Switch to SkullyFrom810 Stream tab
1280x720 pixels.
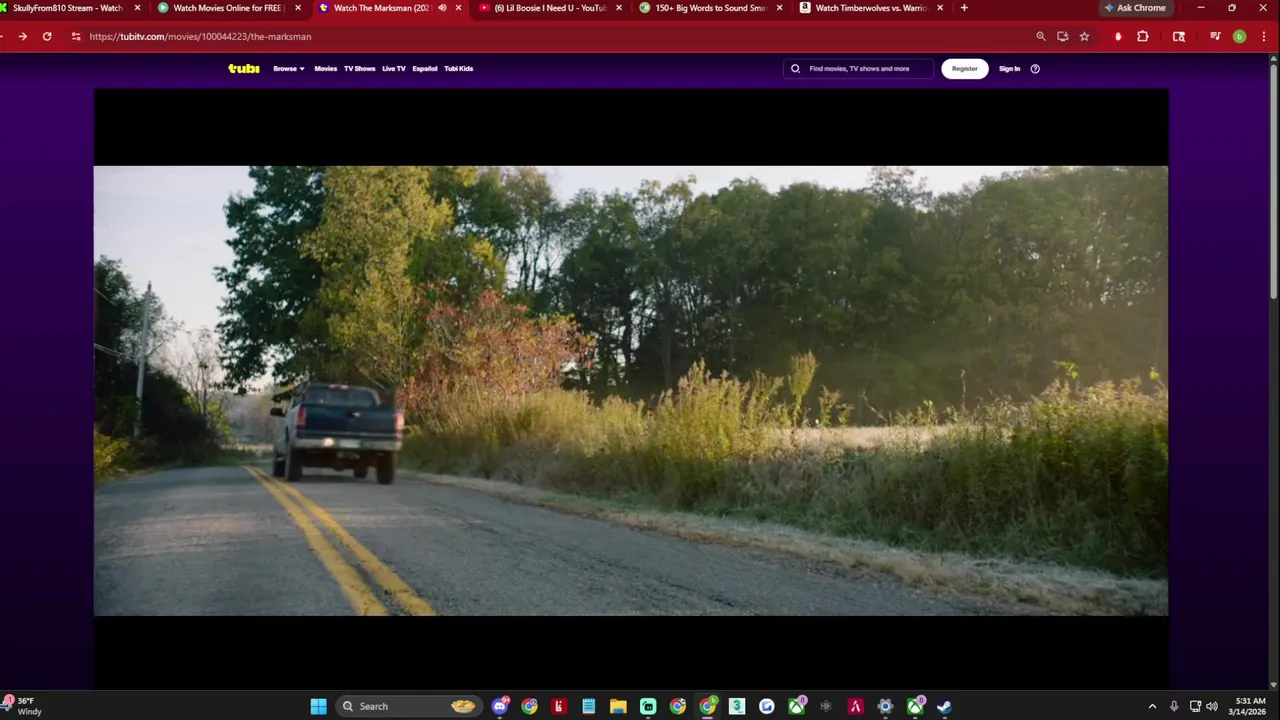click(68, 8)
